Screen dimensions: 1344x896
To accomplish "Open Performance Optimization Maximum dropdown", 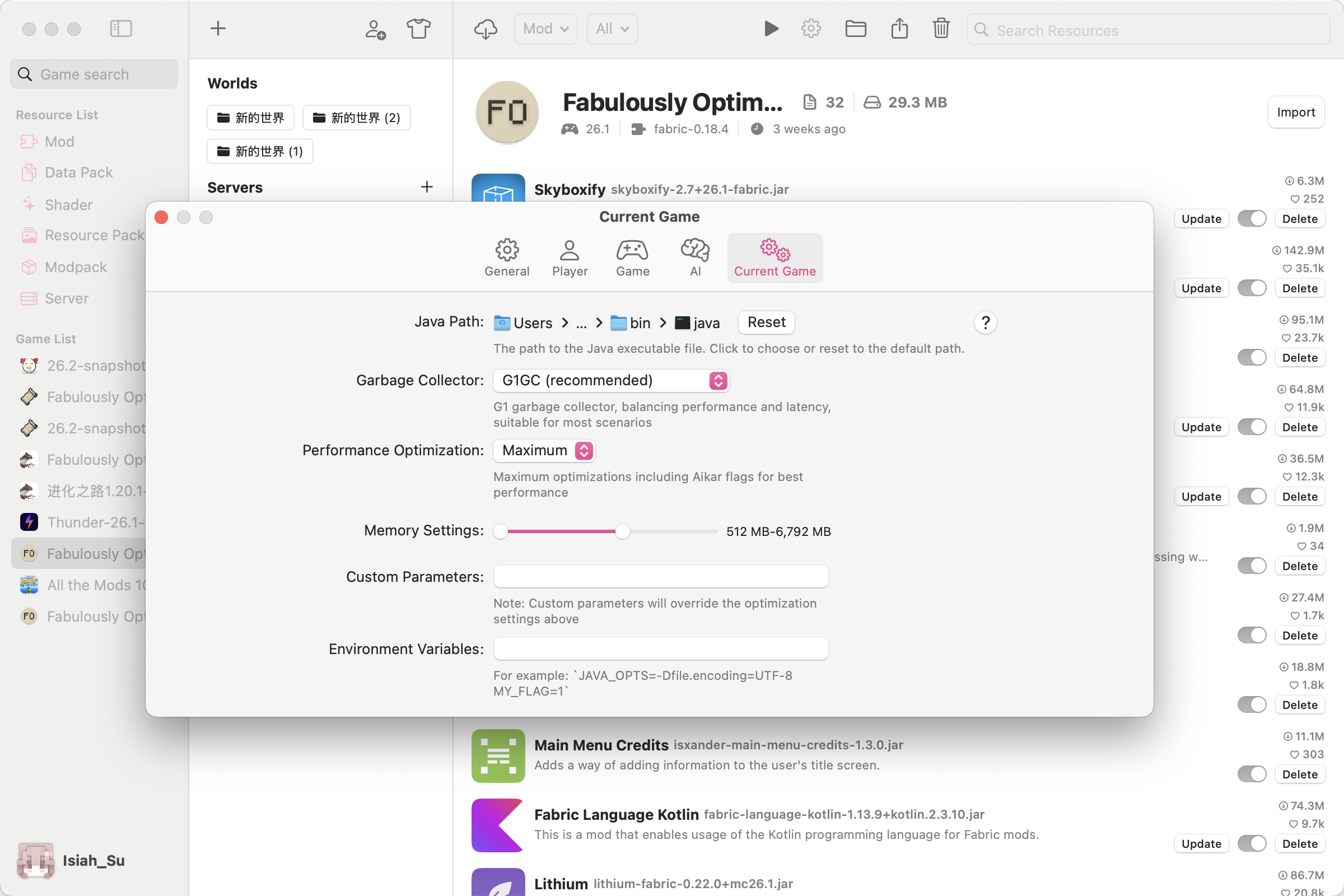I will click(544, 451).
